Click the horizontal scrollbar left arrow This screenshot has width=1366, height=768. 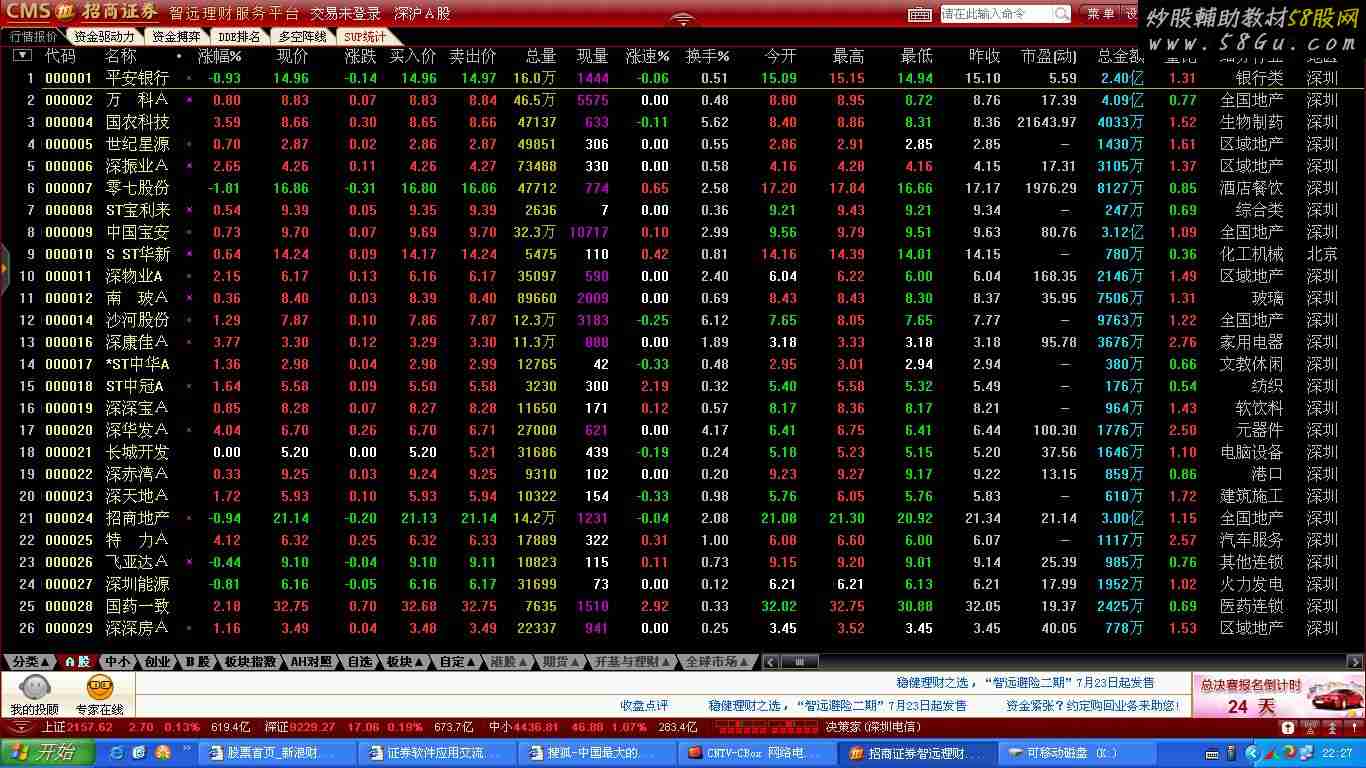769,662
